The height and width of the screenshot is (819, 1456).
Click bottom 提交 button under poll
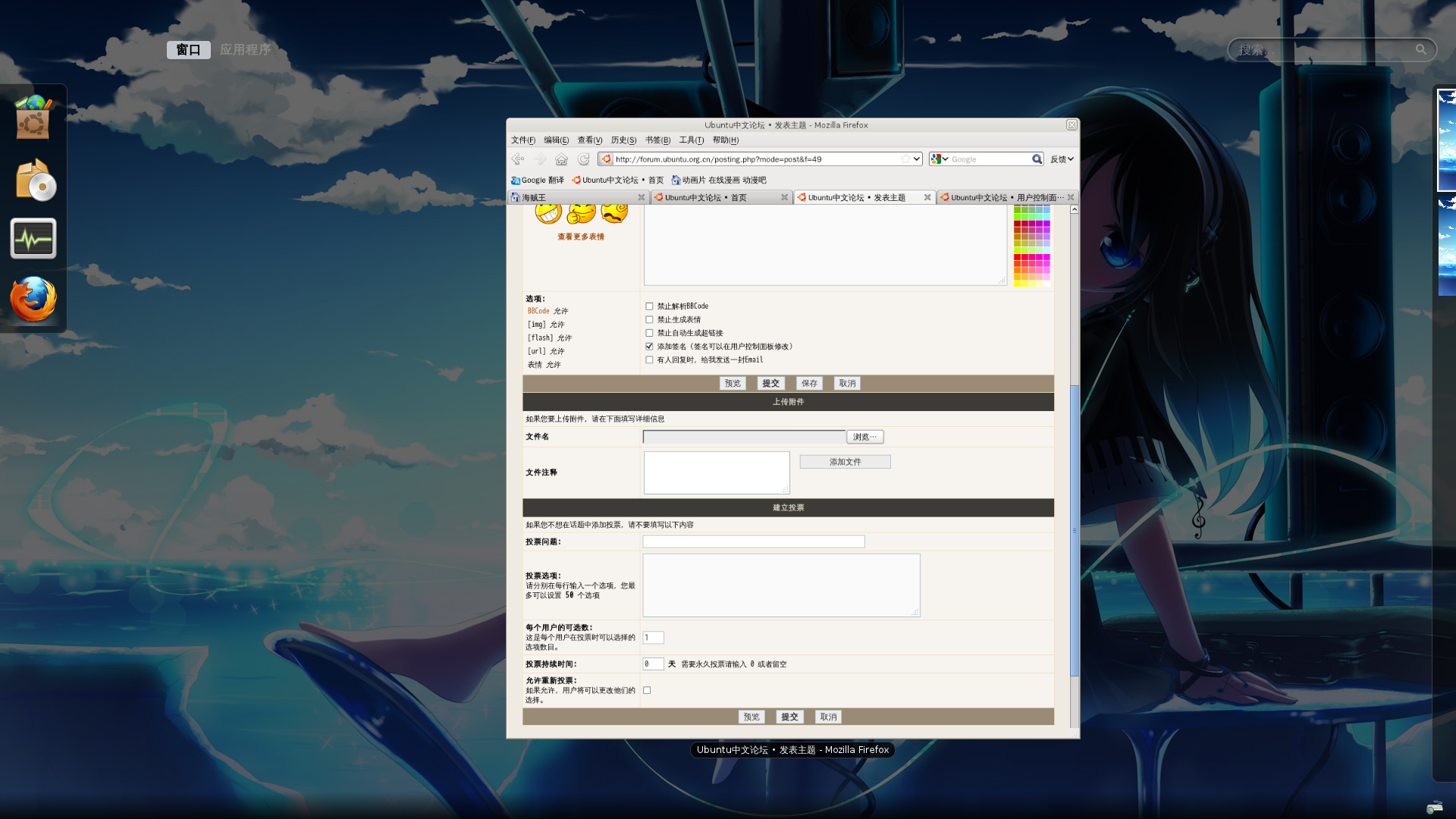point(789,717)
